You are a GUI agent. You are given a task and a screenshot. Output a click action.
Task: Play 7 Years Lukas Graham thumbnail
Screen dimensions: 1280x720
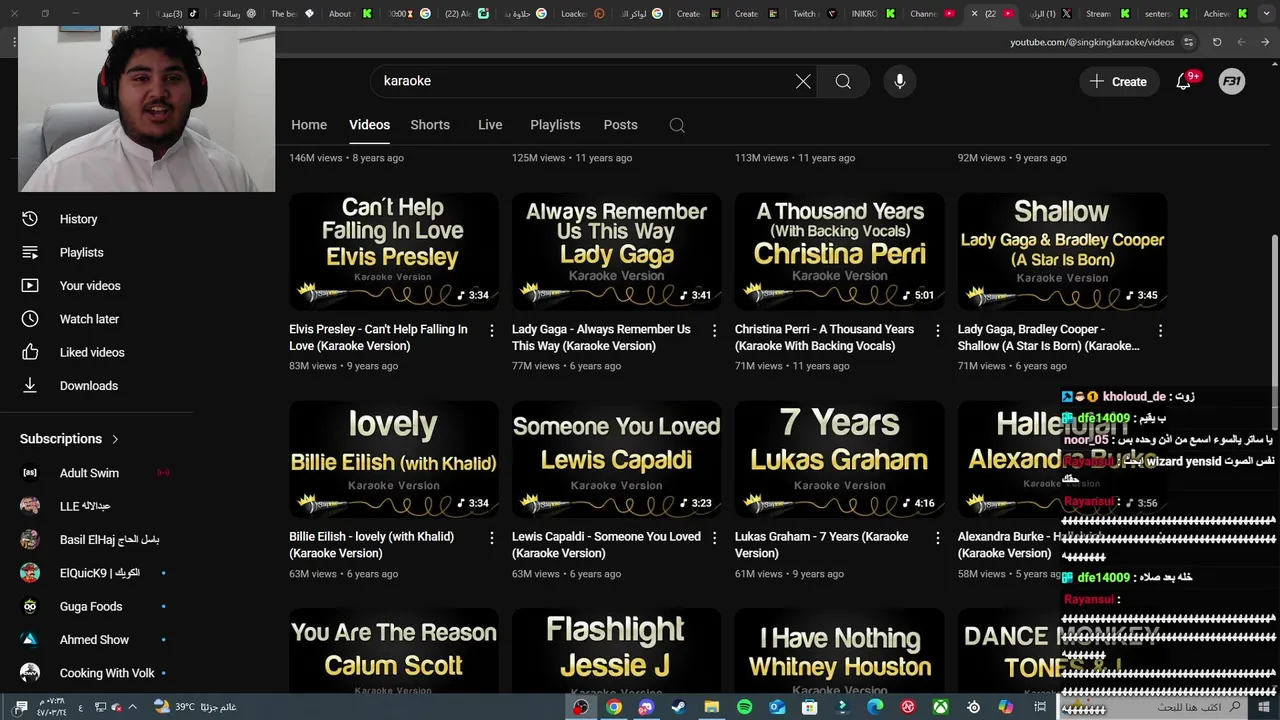(x=839, y=459)
